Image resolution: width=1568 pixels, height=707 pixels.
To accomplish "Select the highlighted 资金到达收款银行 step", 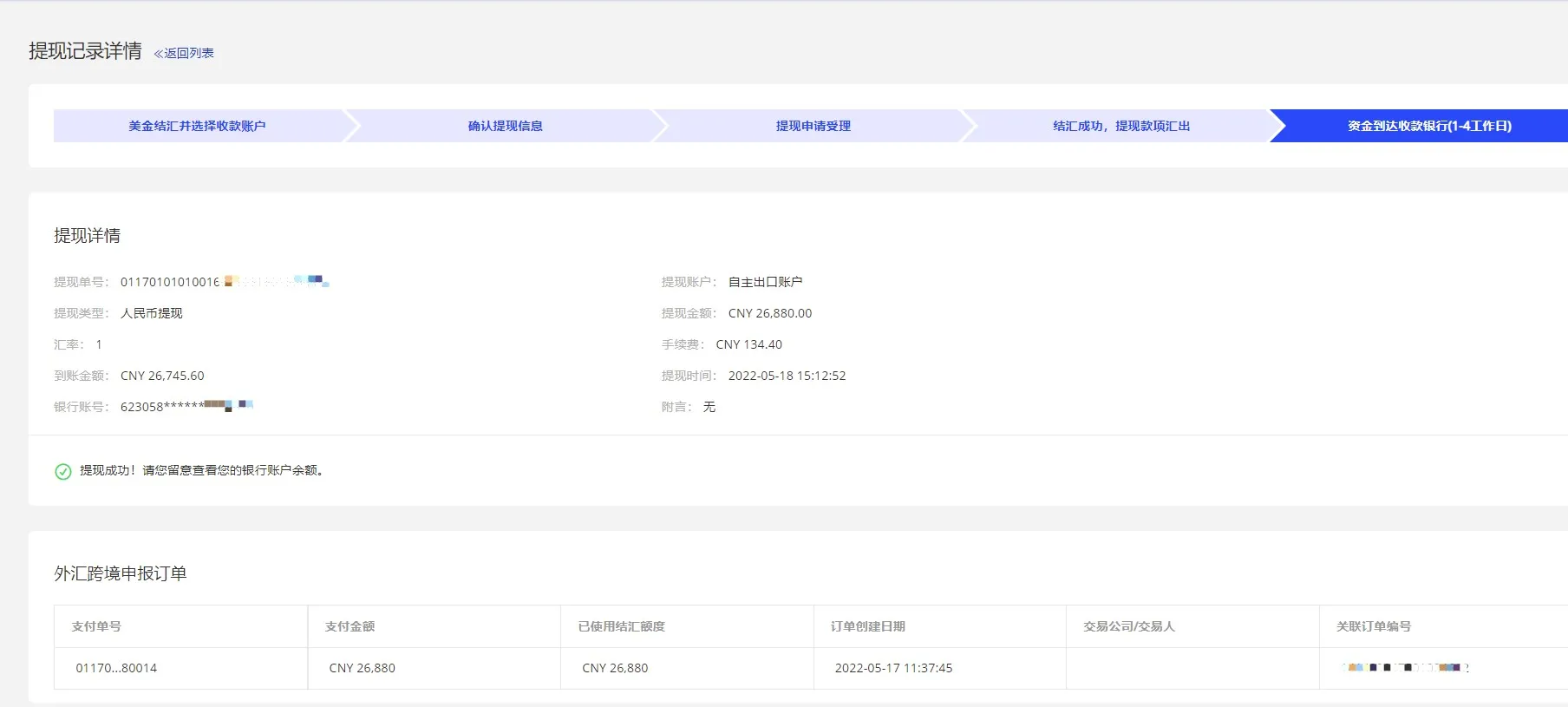I will (1428, 126).
